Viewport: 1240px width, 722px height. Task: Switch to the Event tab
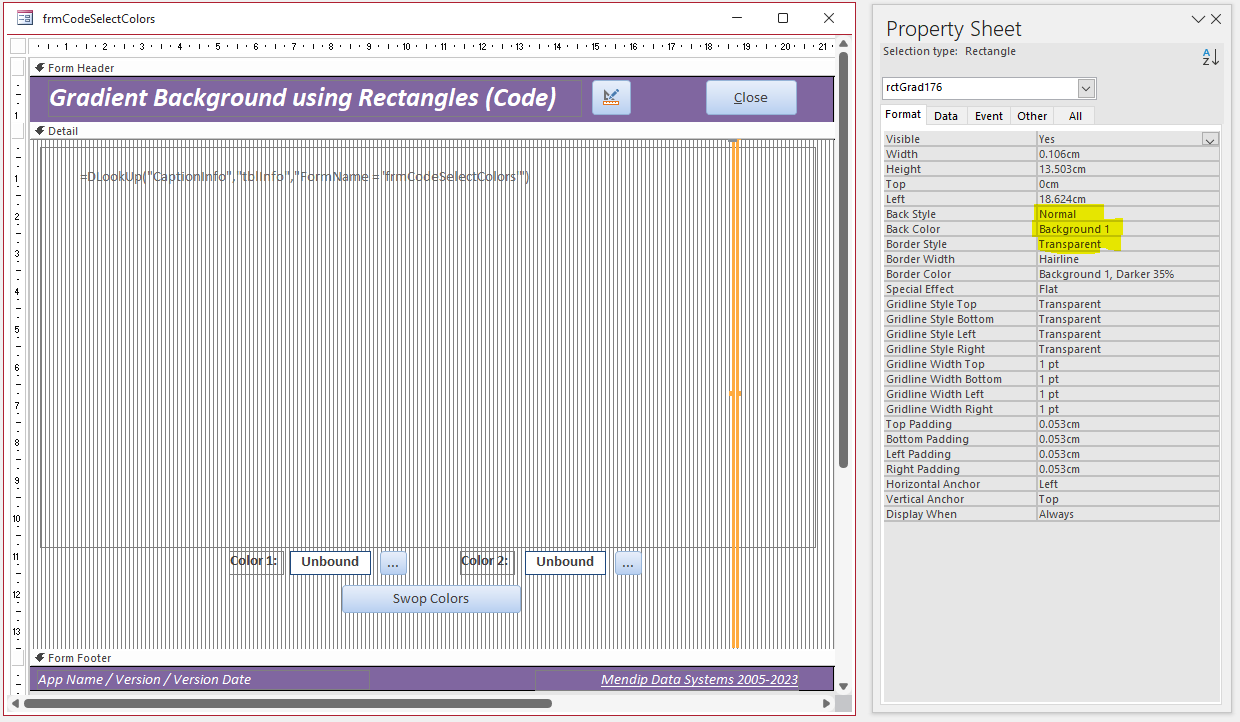tap(989, 116)
